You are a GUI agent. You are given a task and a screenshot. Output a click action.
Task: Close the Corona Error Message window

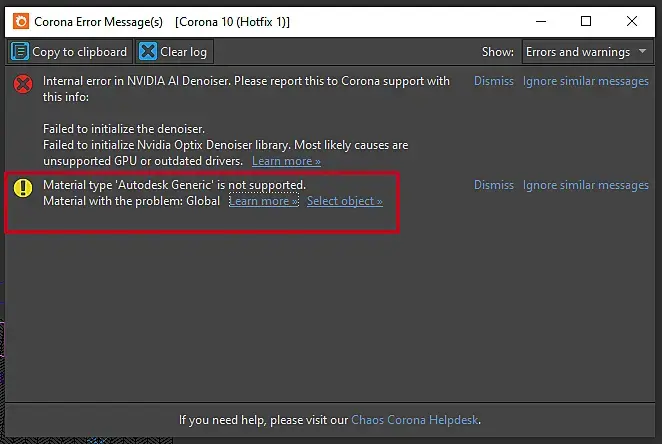tap(634, 21)
